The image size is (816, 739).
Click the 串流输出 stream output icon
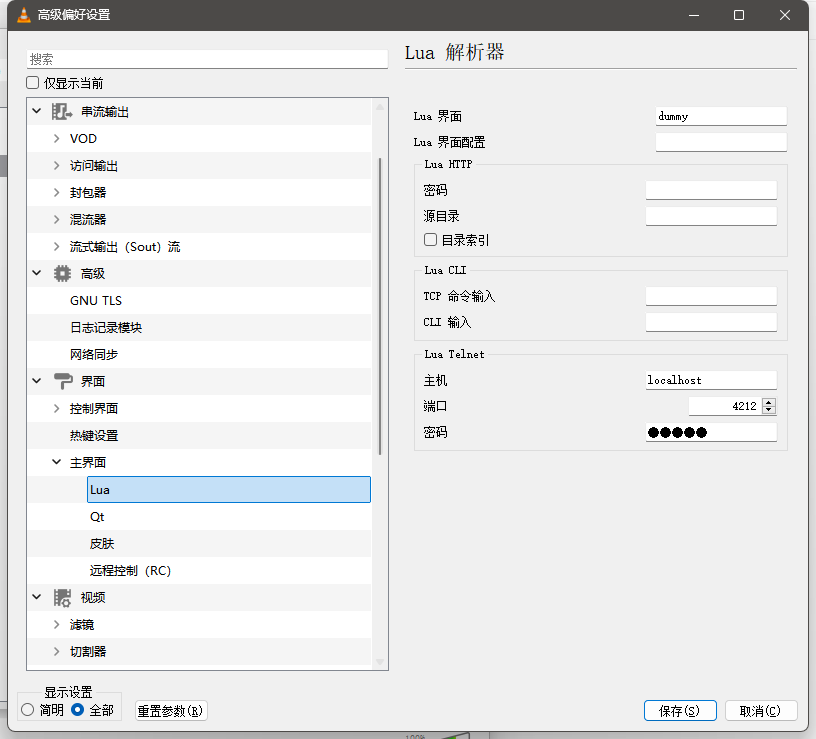click(62, 111)
